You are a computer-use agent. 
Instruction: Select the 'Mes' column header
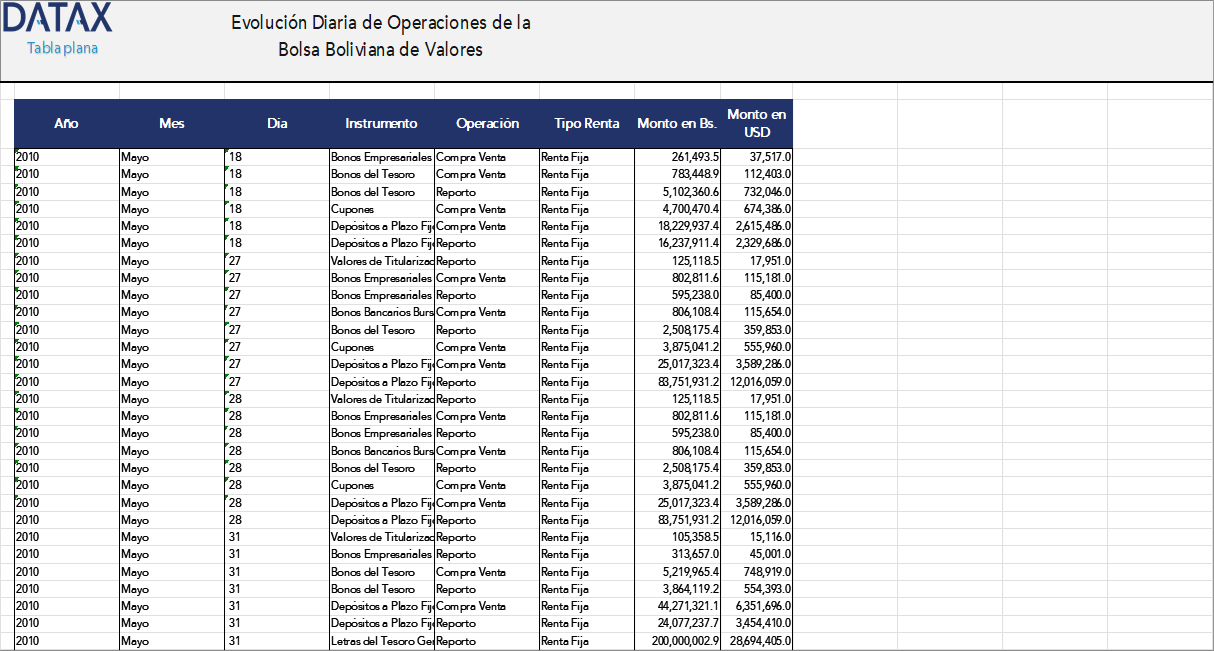[171, 123]
